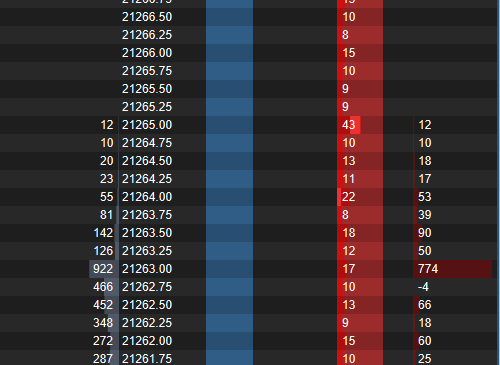Screen dimensions: 500x365
Task: Click price 21264.50
Action: coord(147,161)
